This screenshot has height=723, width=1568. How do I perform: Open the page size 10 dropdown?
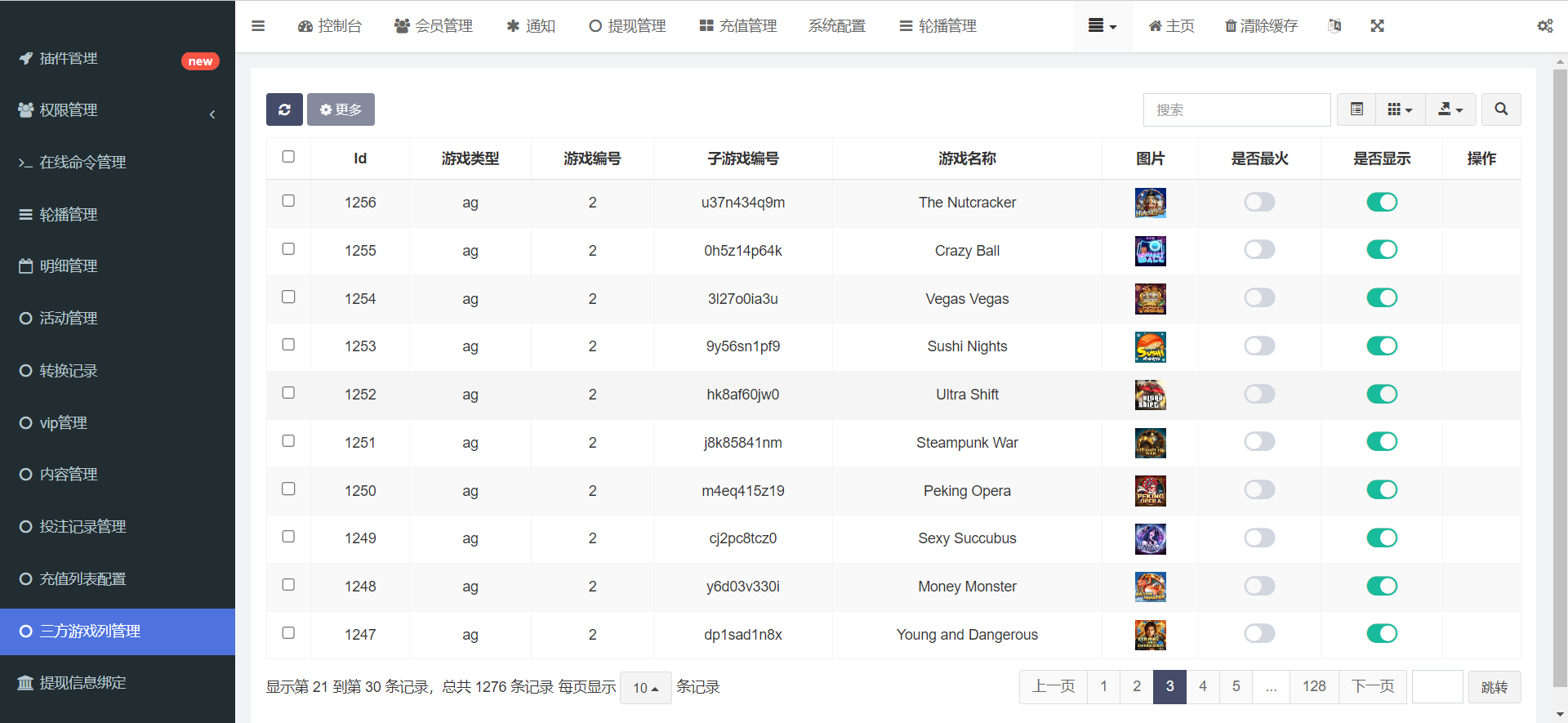pyautogui.click(x=645, y=688)
